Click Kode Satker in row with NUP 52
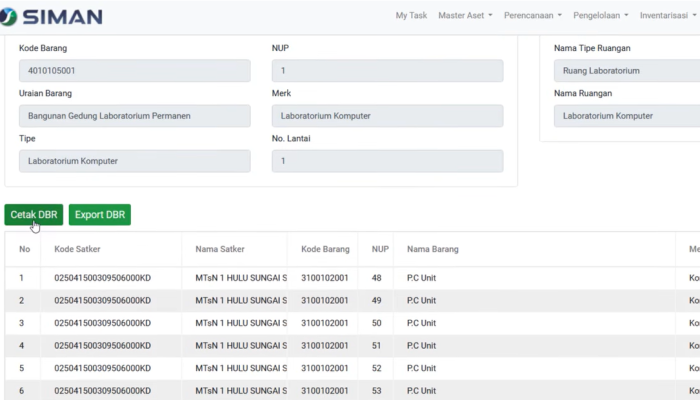Viewport: 700px width, 400px height. tap(102, 368)
